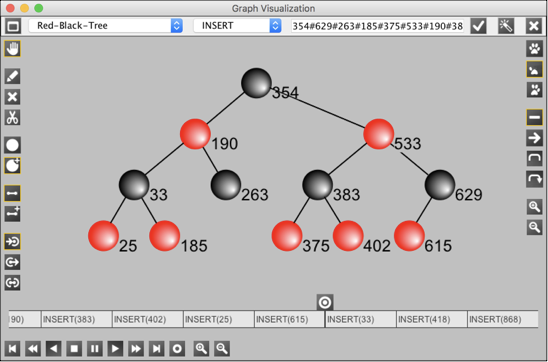This screenshot has height=362, width=548.
Task: Click the play backward button
Action: pyautogui.click(x=53, y=348)
